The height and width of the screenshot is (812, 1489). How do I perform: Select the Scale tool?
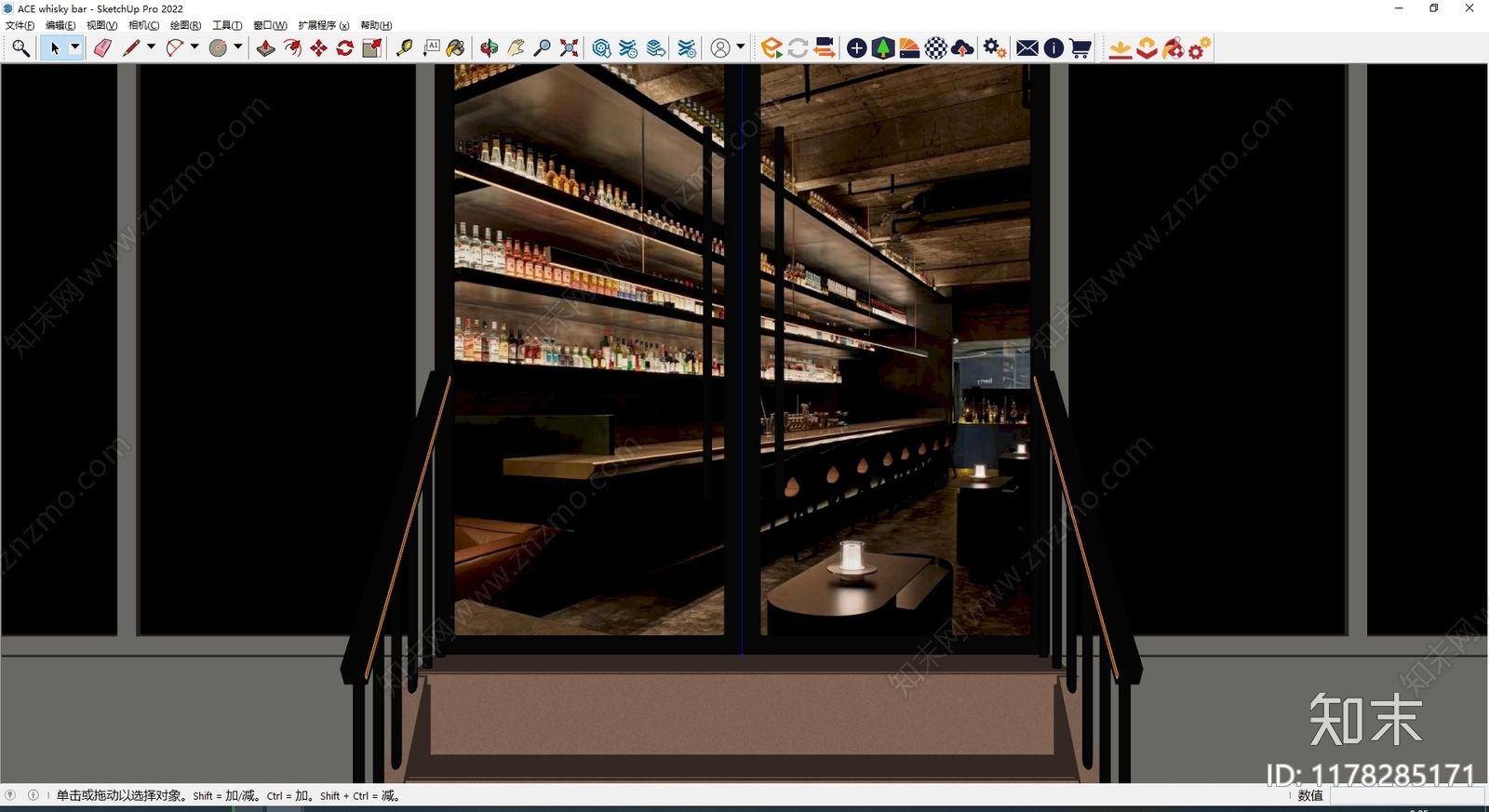371,48
